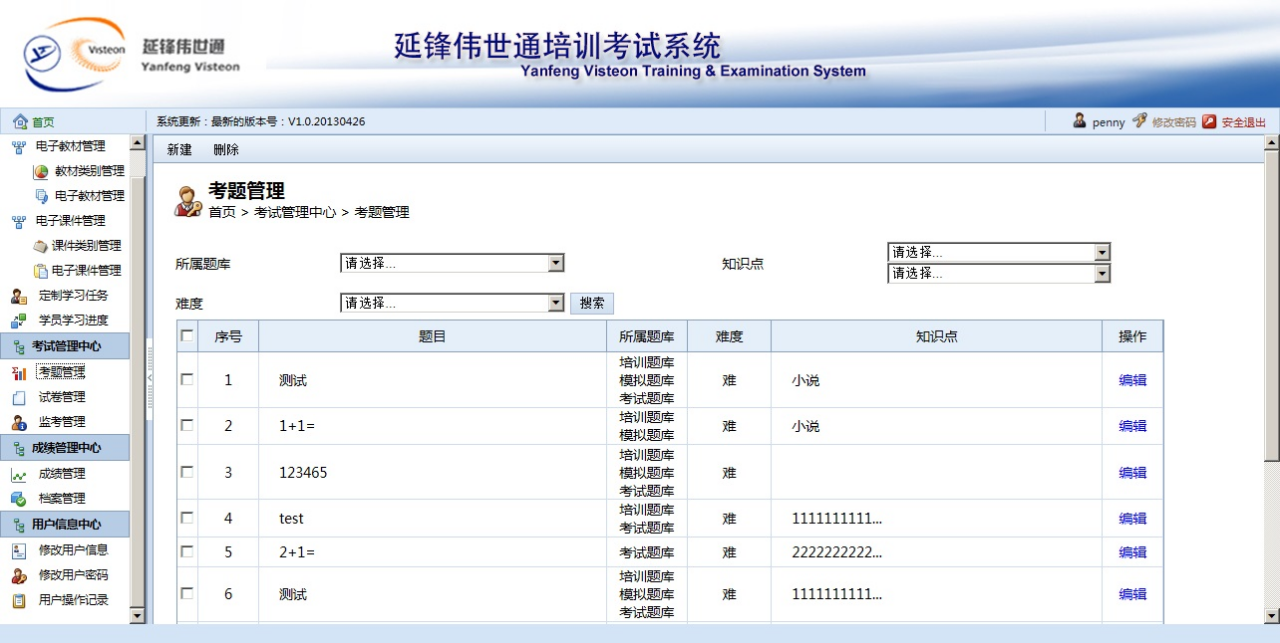Click the 修改密码 link in header
The image size is (1280, 643).
[1174, 122]
